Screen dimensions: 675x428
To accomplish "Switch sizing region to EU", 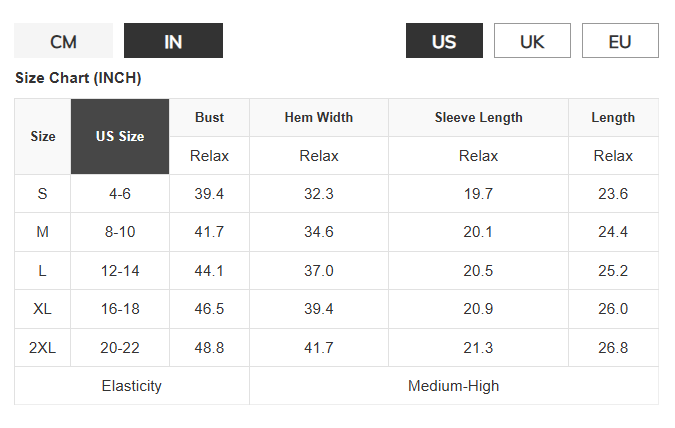I will [620, 40].
